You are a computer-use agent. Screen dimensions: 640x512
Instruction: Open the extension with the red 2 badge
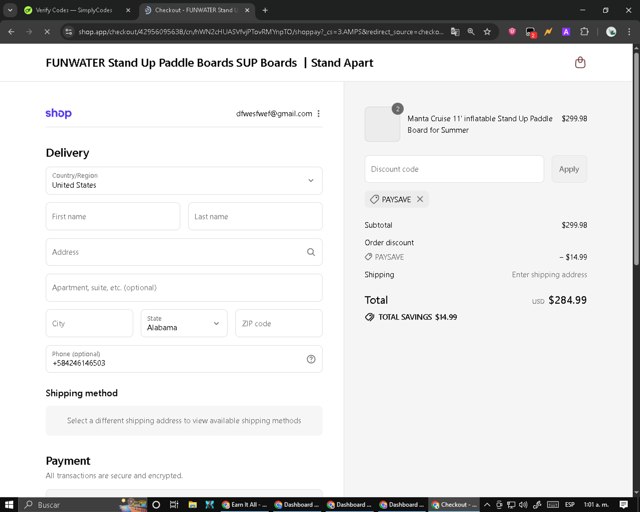click(530, 32)
